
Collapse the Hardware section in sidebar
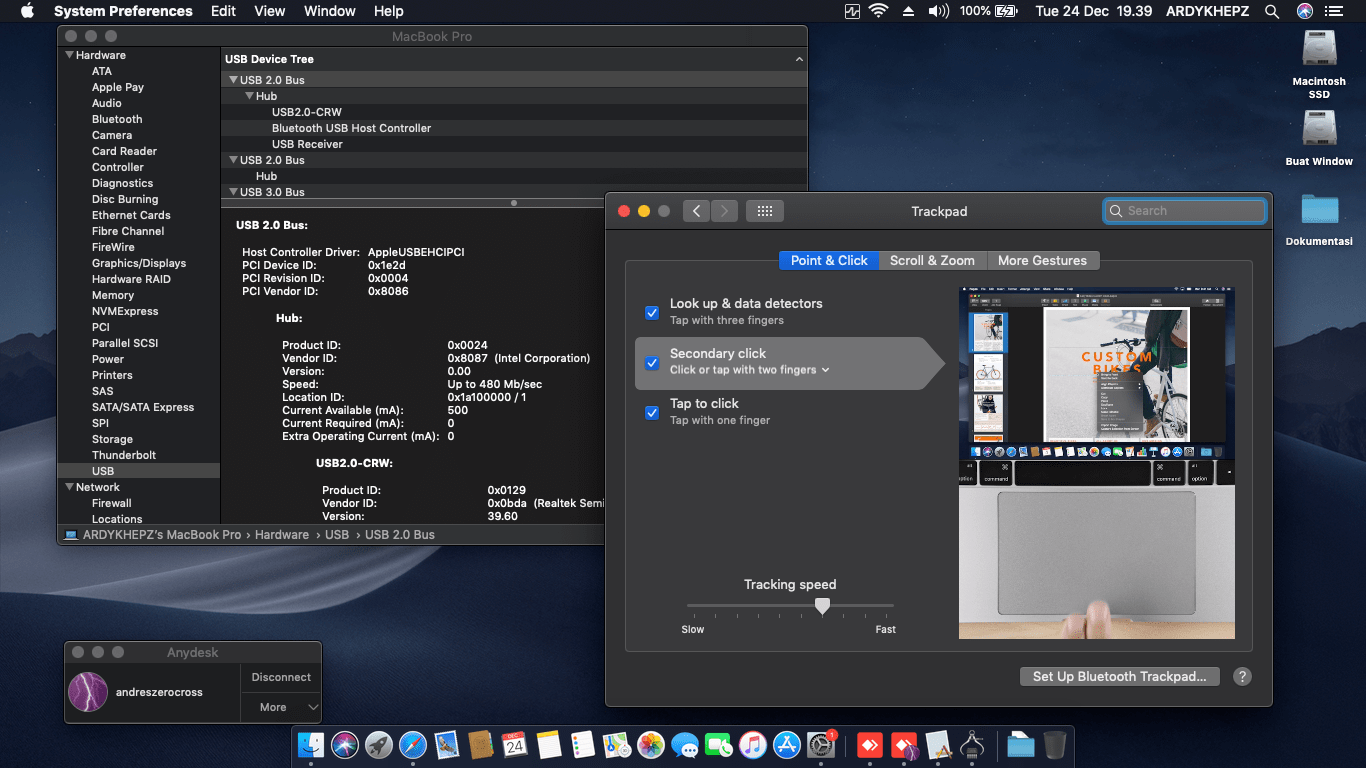tap(70, 55)
